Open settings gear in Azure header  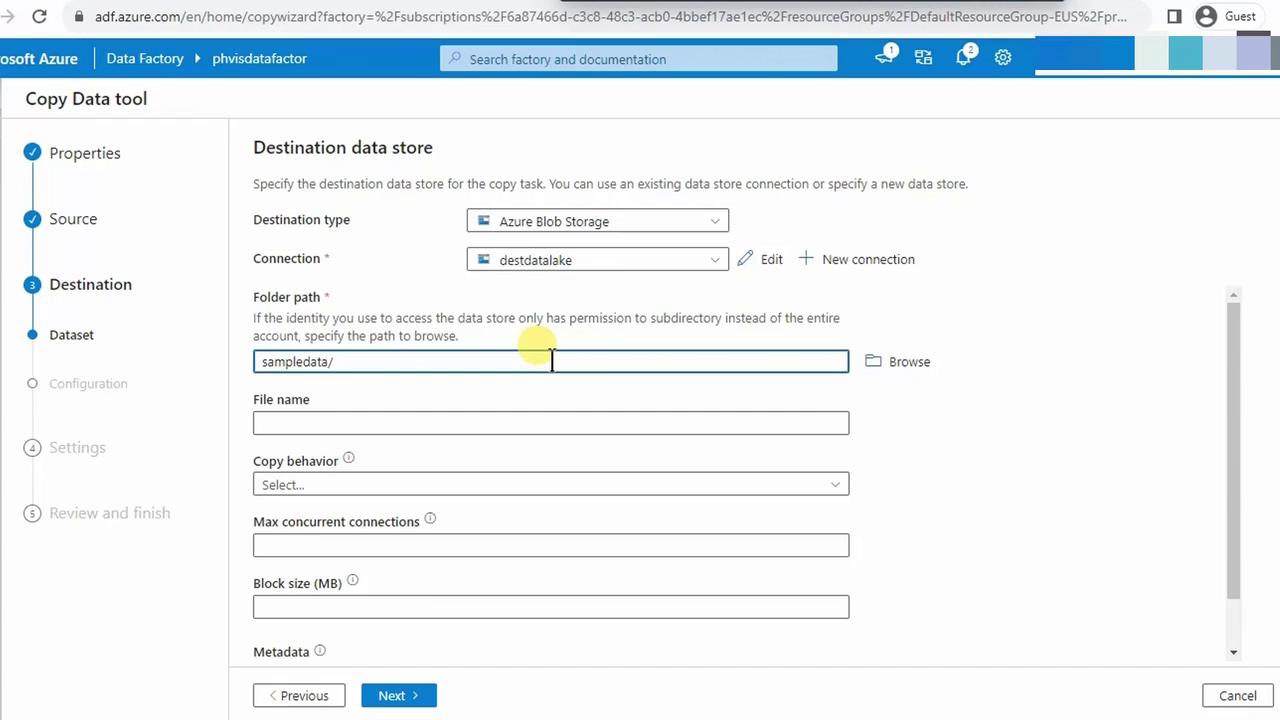[x=1003, y=58]
